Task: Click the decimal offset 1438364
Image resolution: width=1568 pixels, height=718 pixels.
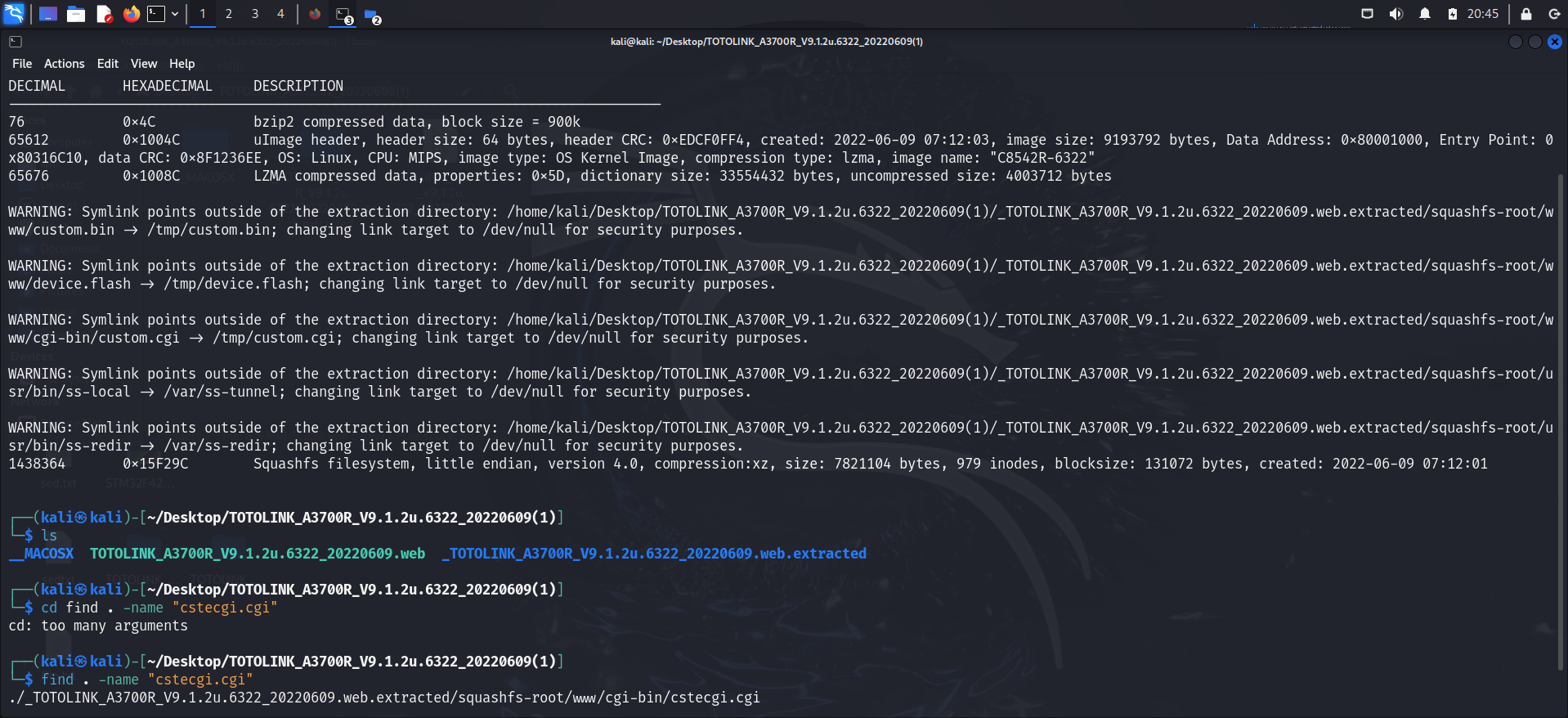Action: [x=37, y=464]
